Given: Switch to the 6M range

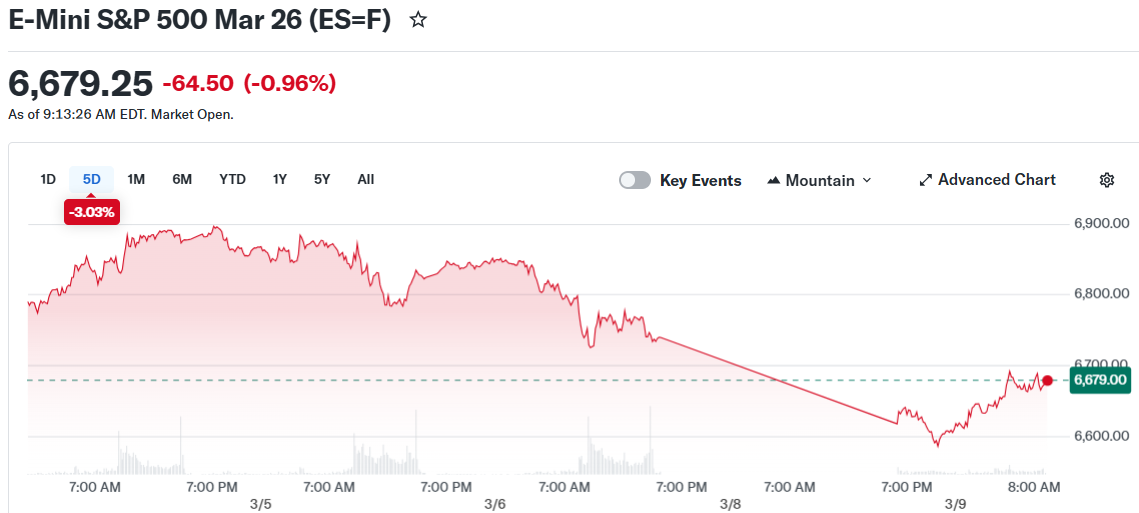Looking at the screenshot, I should click(x=182, y=179).
